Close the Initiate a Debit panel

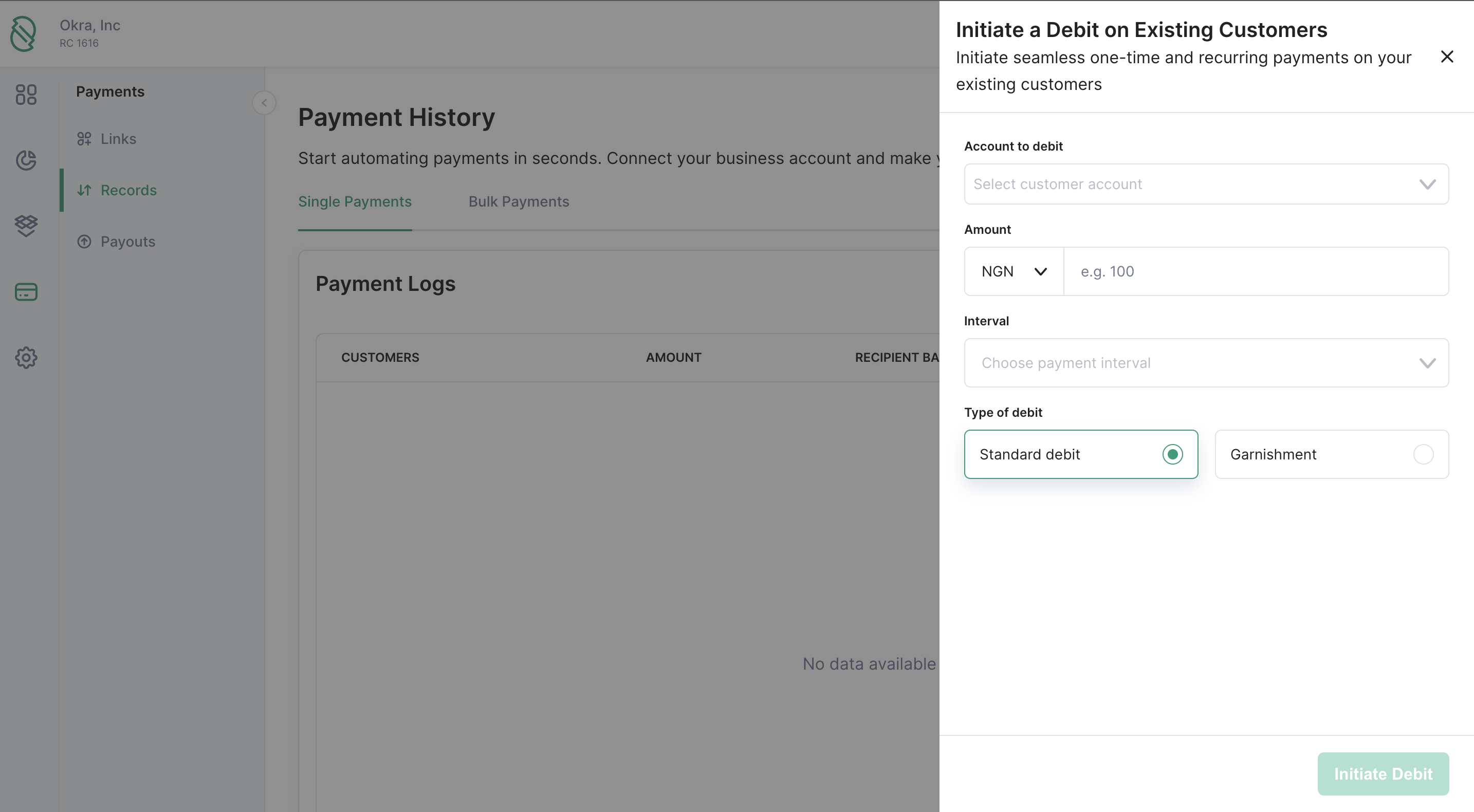[1447, 57]
